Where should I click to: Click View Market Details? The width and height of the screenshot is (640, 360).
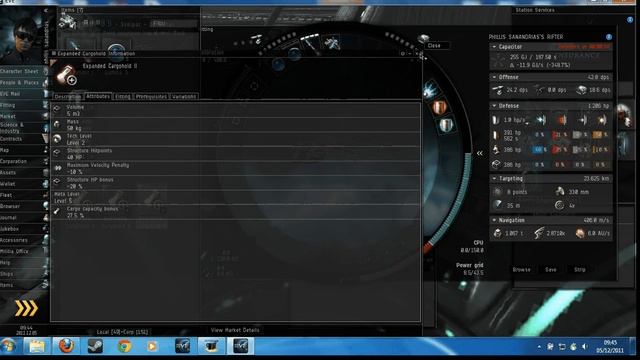point(235,330)
